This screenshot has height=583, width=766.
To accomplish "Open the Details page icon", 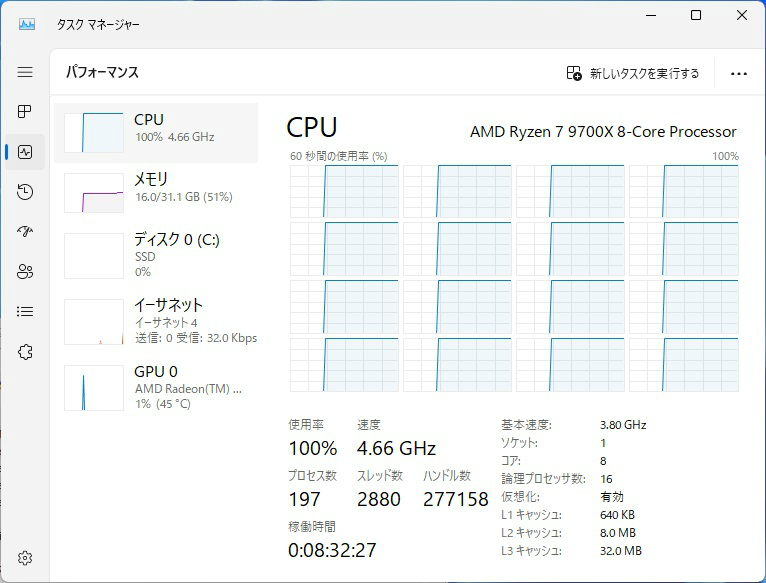I will point(25,311).
